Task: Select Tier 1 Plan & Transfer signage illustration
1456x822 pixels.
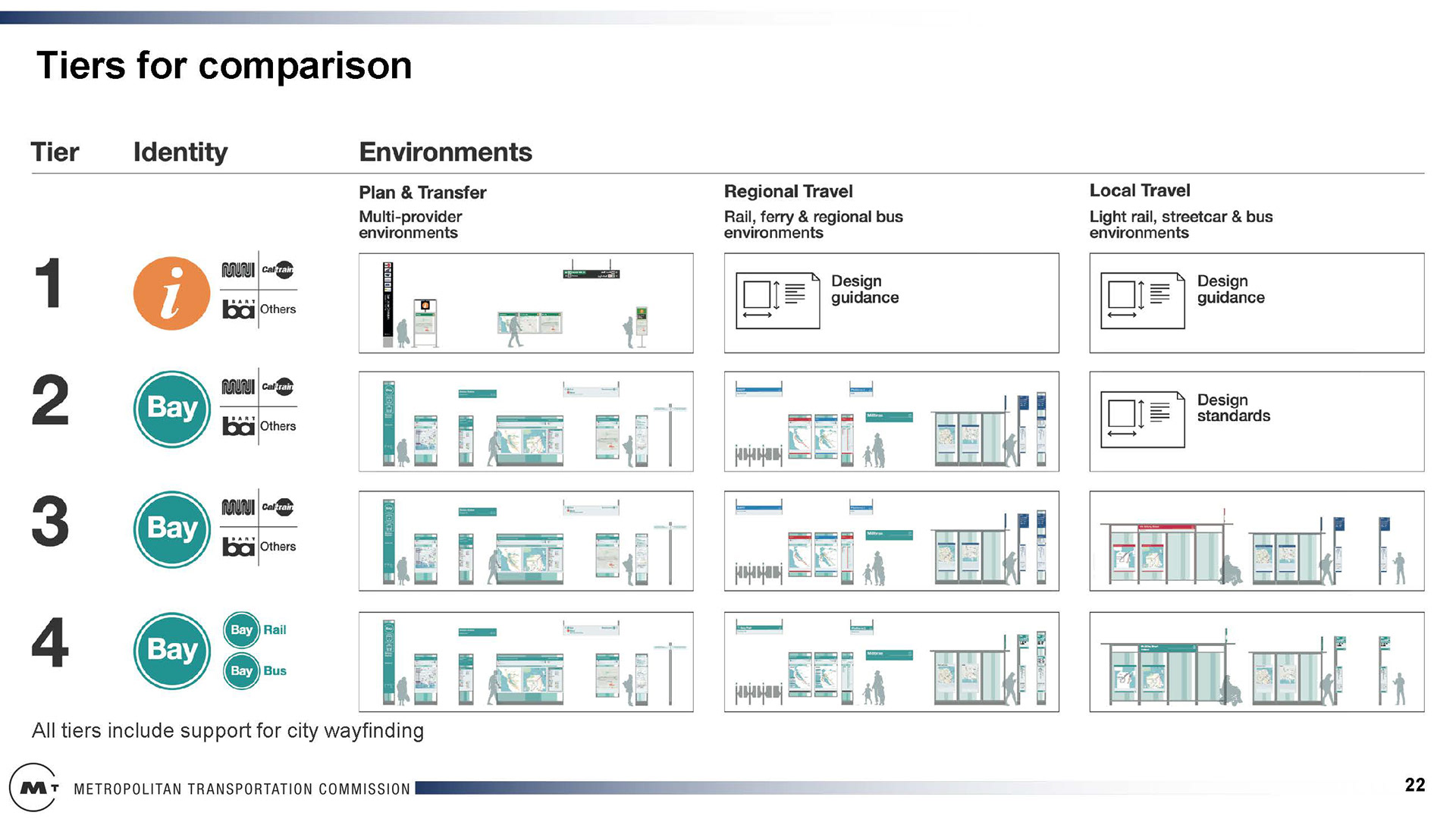Action: click(x=526, y=303)
